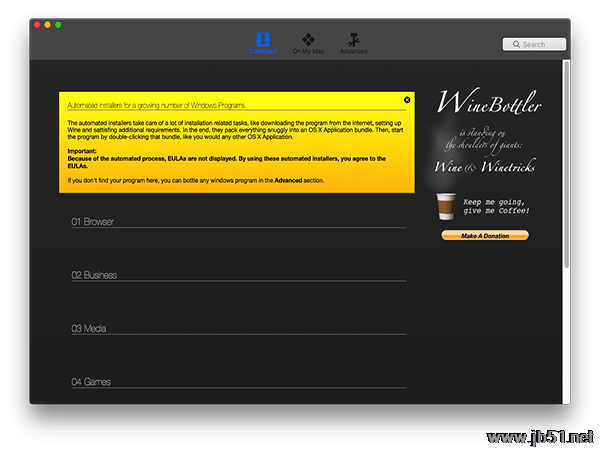Viewport: 600px width, 450px height.
Task: Switch to the On My Mac tab
Action: click(308, 43)
